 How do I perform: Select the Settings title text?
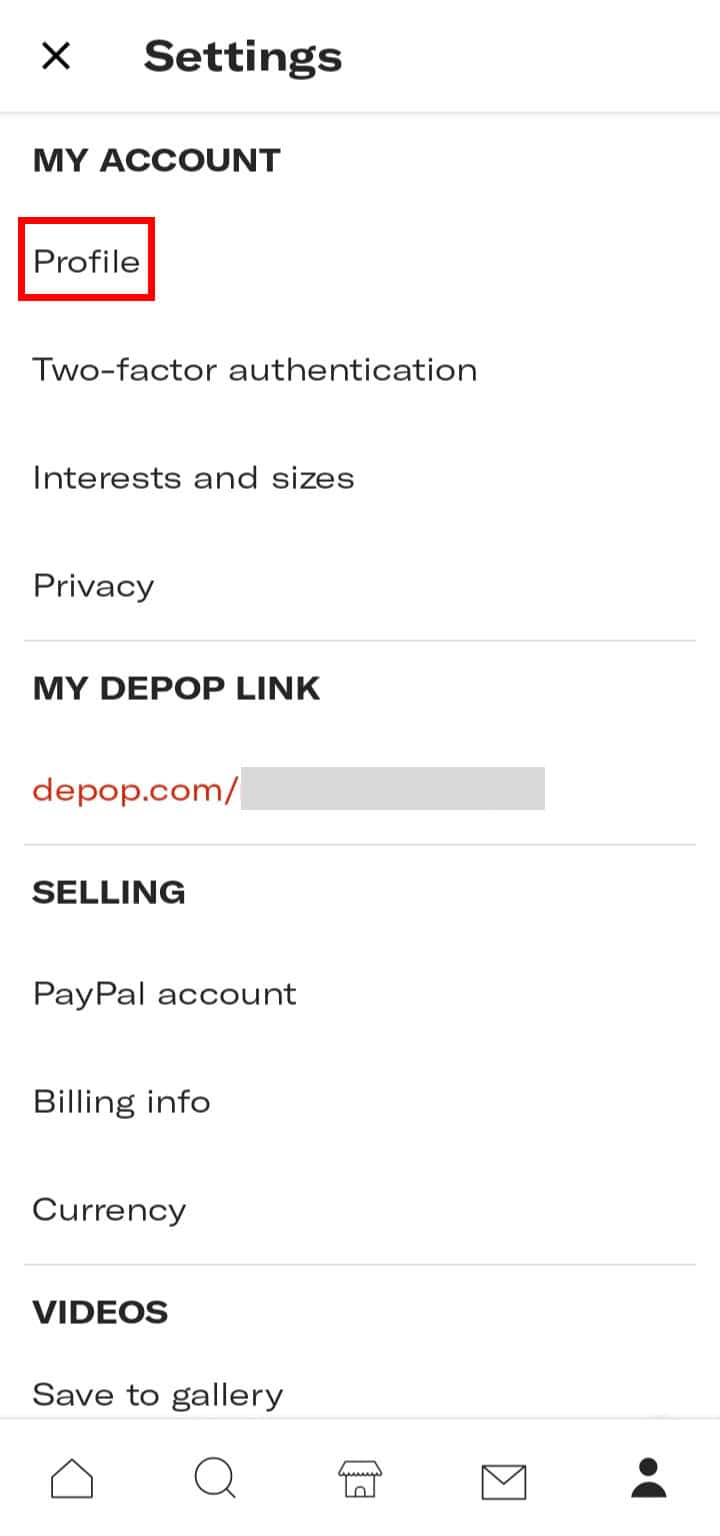[x=242, y=56]
